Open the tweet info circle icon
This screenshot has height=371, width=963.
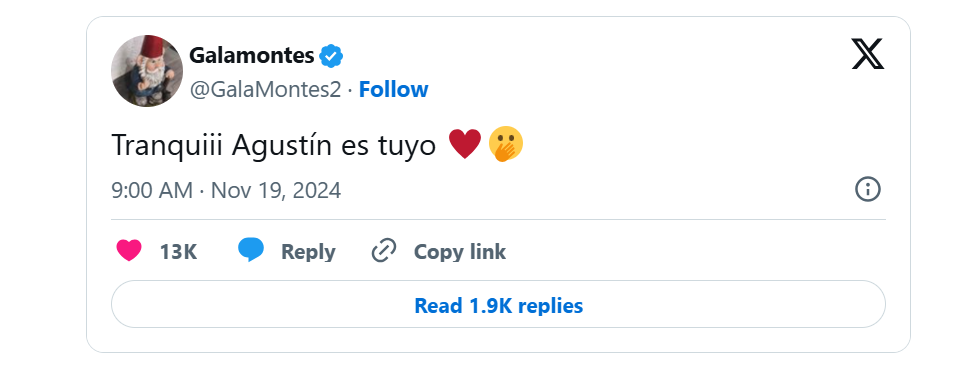[x=868, y=189]
